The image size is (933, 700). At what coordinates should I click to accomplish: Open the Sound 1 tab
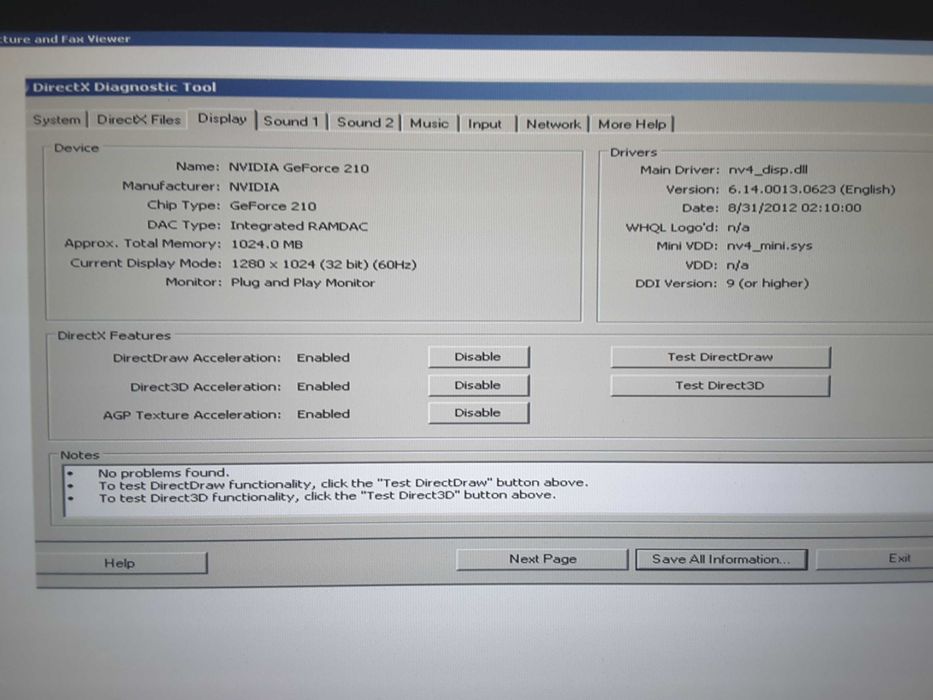[x=292, y=121]
